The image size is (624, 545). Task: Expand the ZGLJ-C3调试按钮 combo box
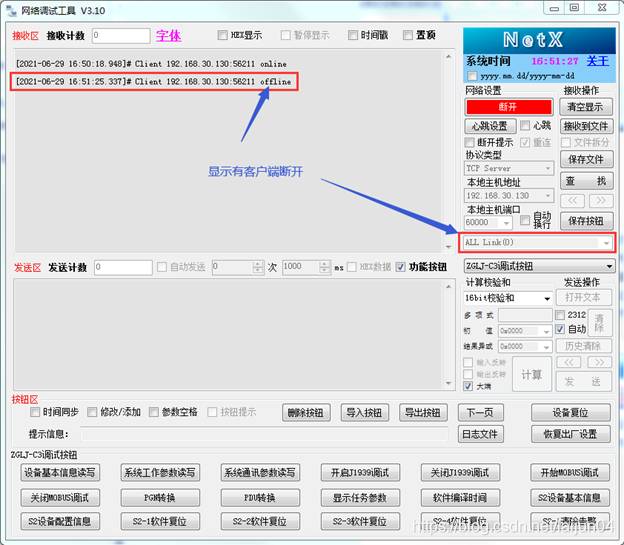[539, 266]
